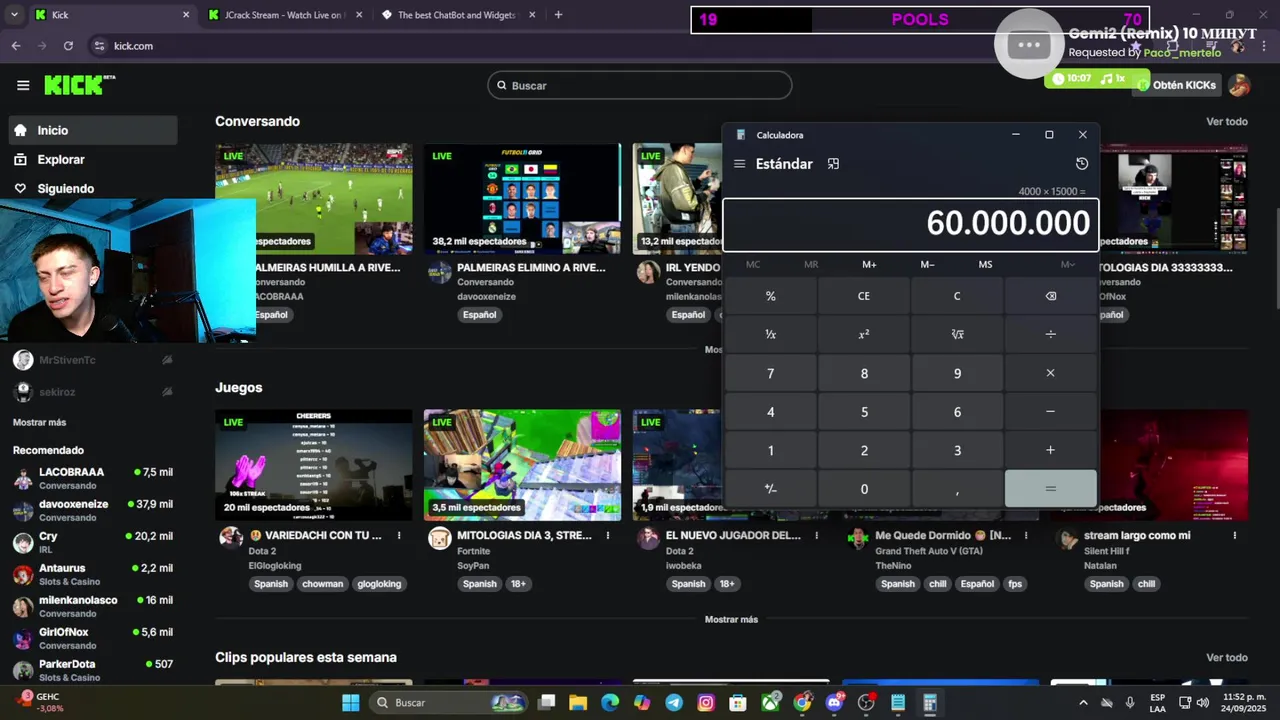Screen dimensions: 1280x720
Task: Open Telegram from the taskbar
Action: pos(674,703)
